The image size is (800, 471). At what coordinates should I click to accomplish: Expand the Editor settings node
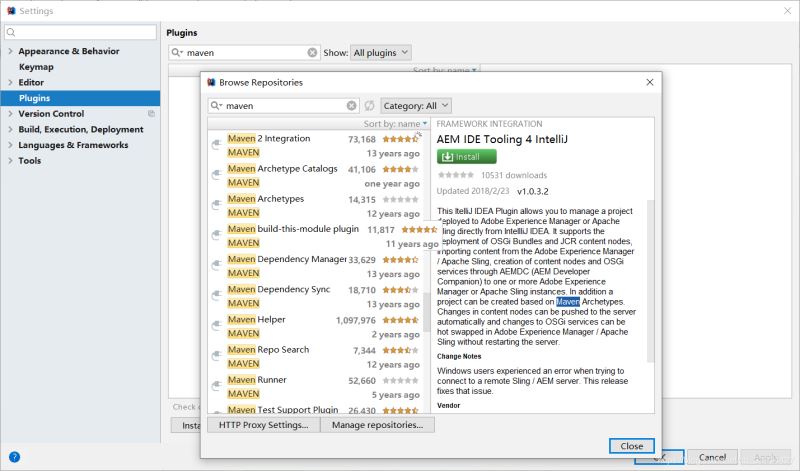[10, 82]
